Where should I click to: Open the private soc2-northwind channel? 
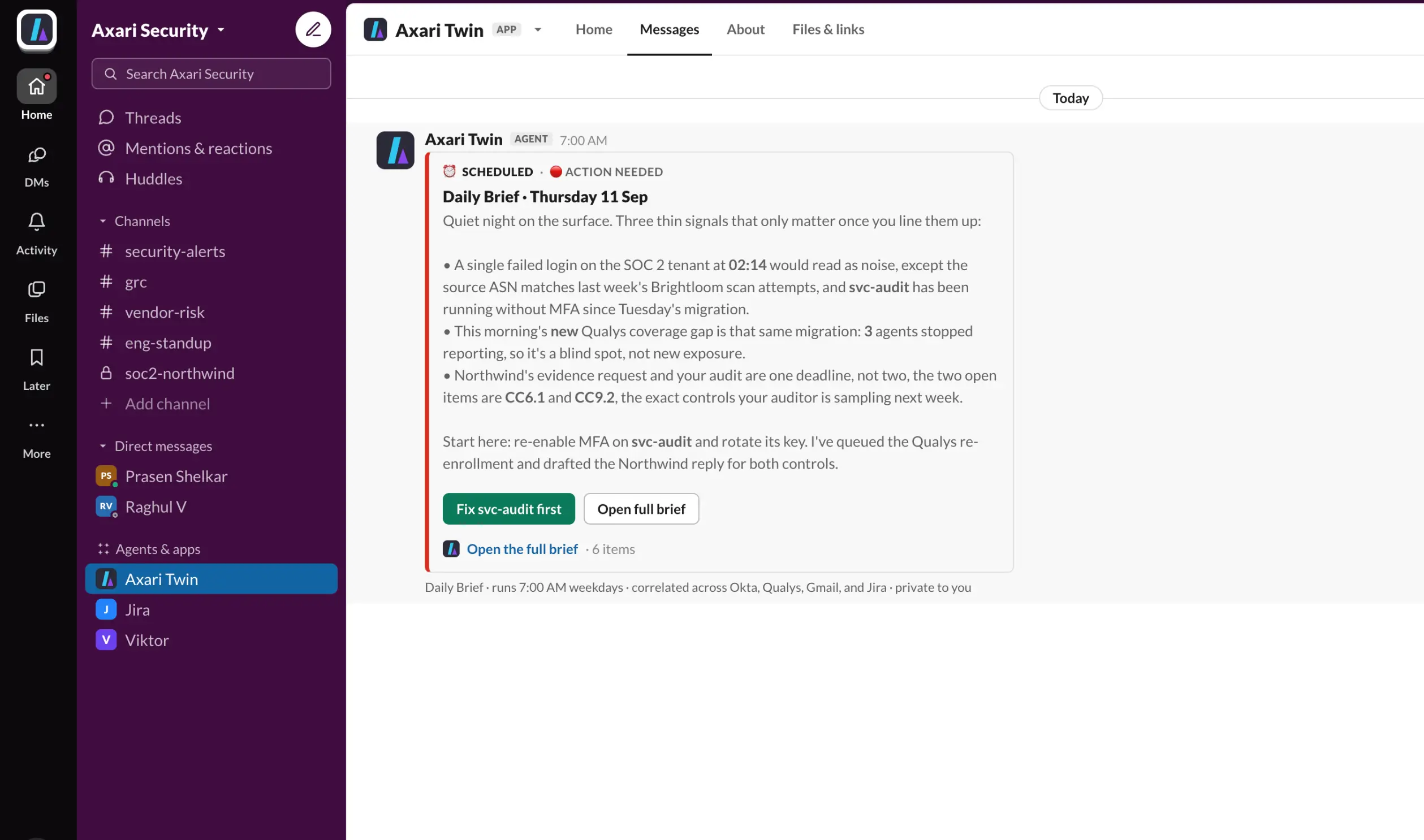[x=179, y=374]
